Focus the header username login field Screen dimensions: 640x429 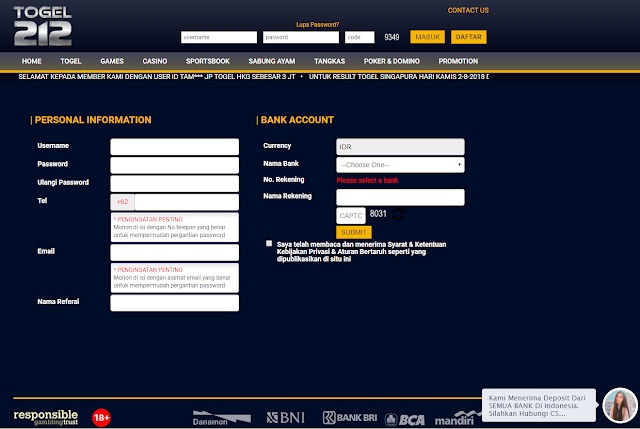click(x=219, y=37)
